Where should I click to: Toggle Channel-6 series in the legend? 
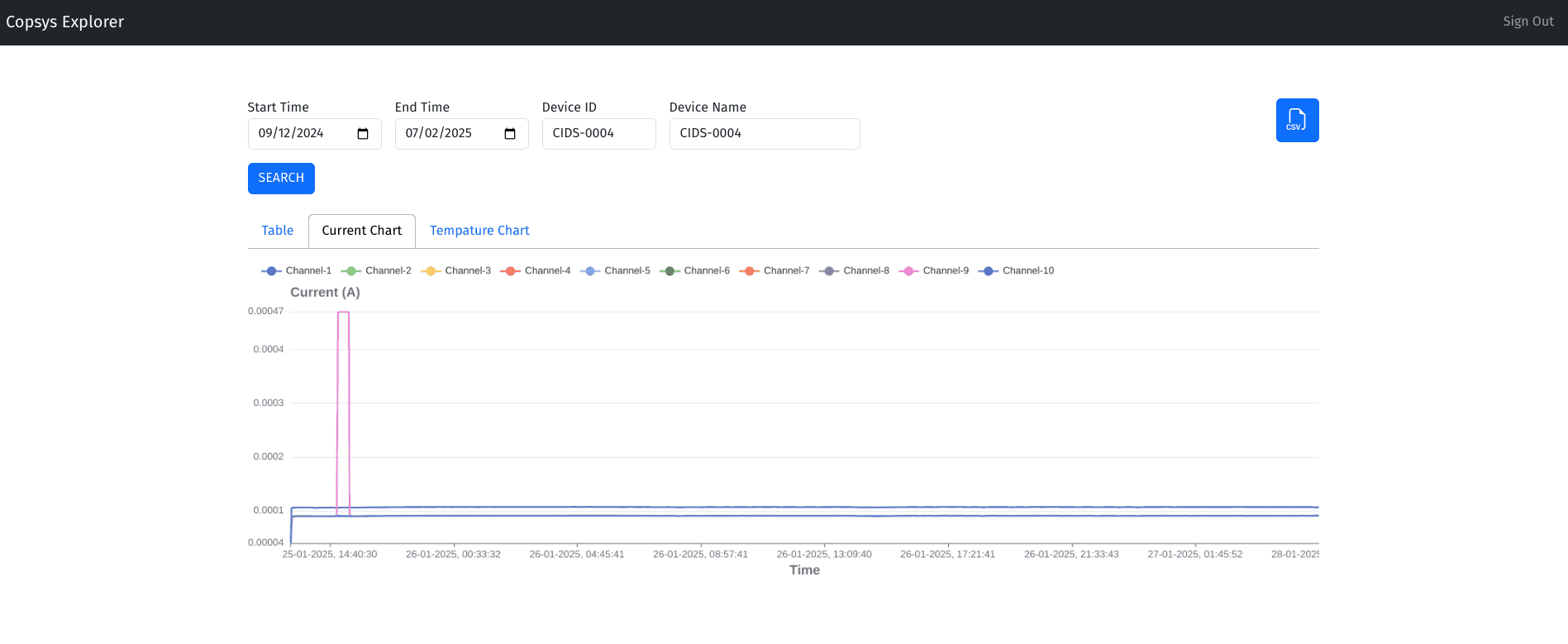(x=695, y=271)
